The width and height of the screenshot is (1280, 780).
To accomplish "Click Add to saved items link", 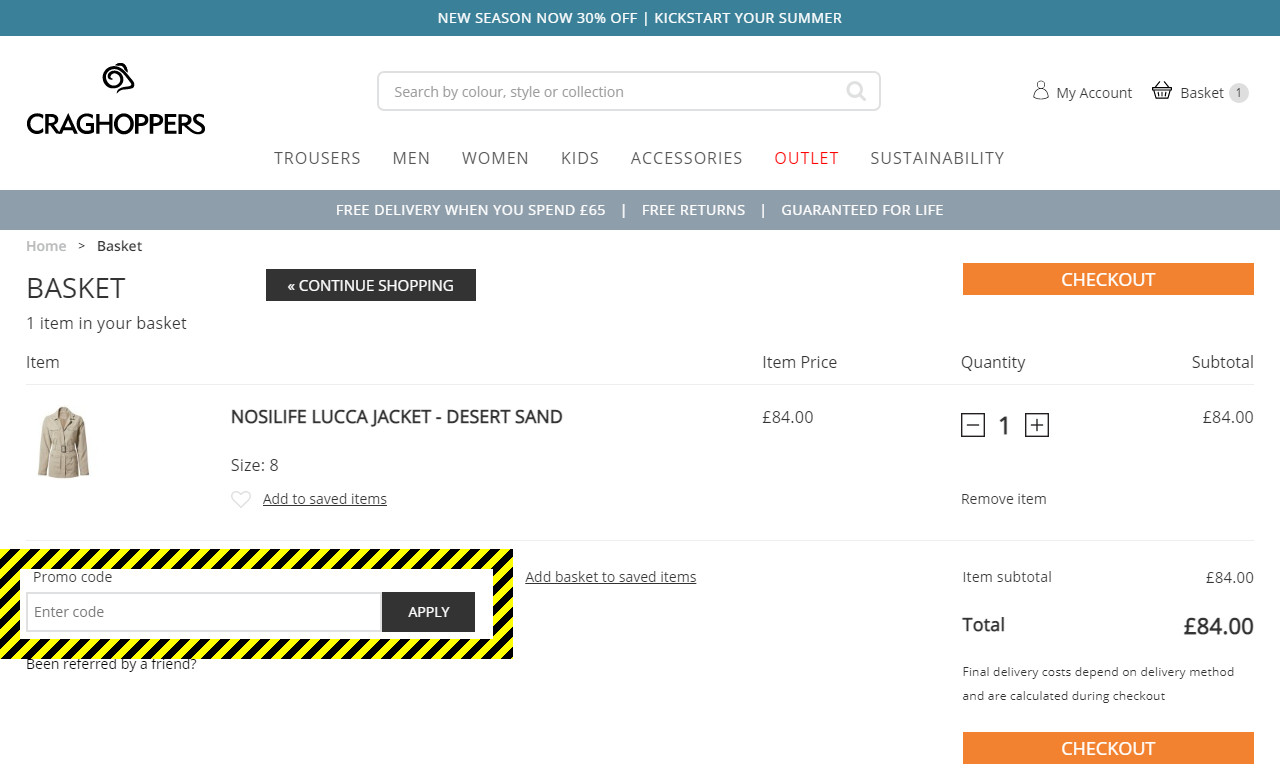I will (x=325, y=499).
